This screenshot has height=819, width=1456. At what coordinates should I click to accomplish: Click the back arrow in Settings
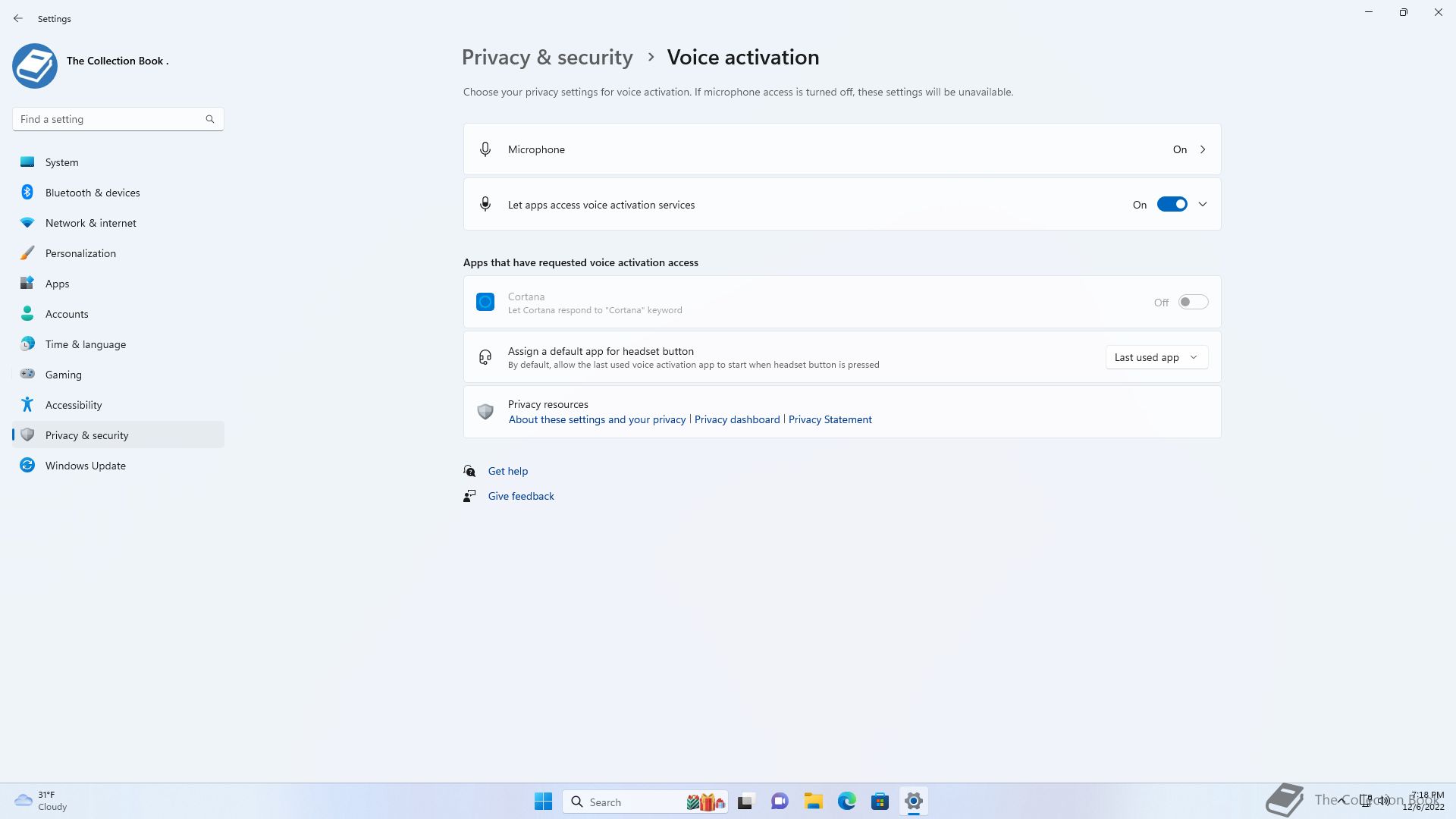18,18
